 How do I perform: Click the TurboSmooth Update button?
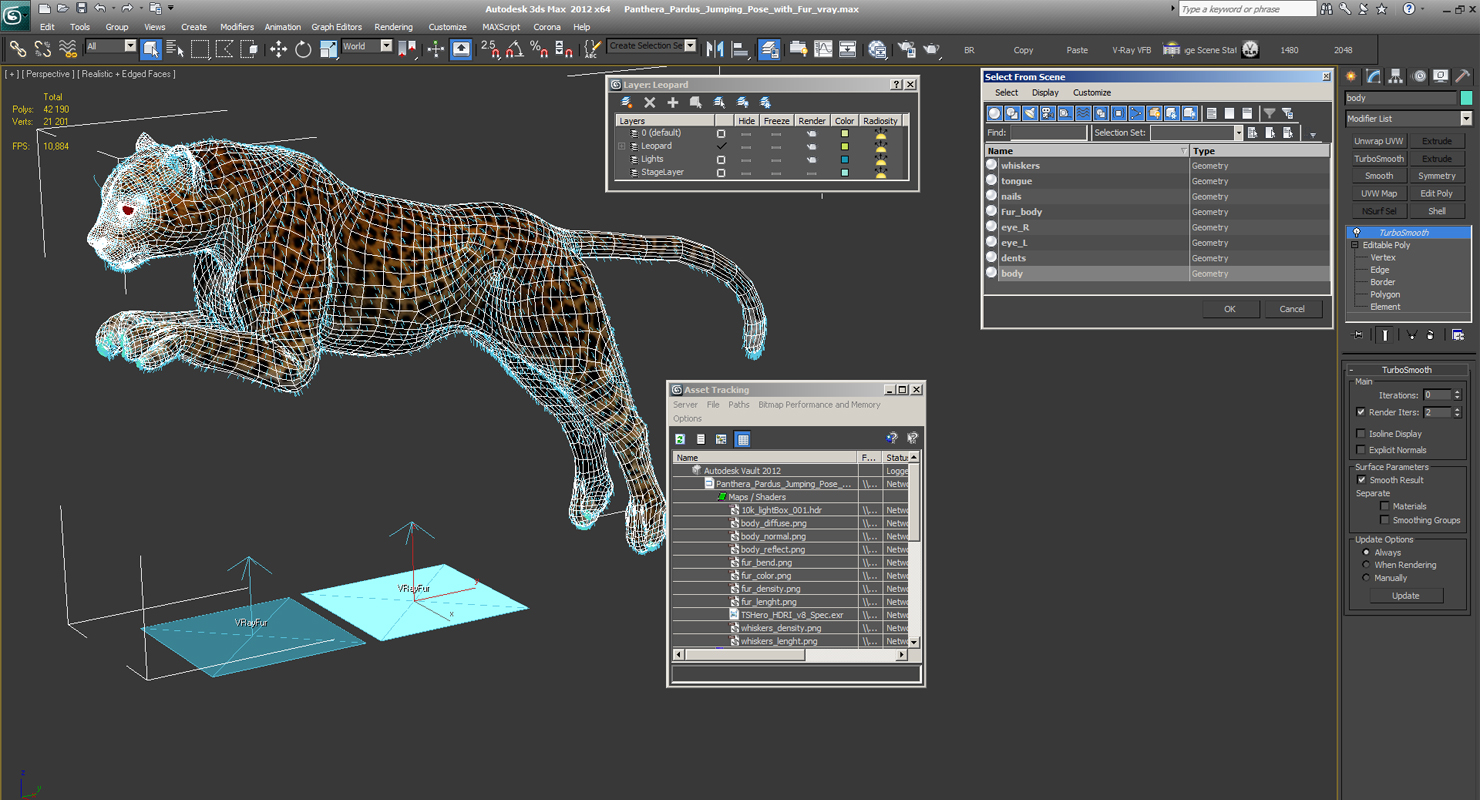pyautogui.click(x=1405, y=596)
